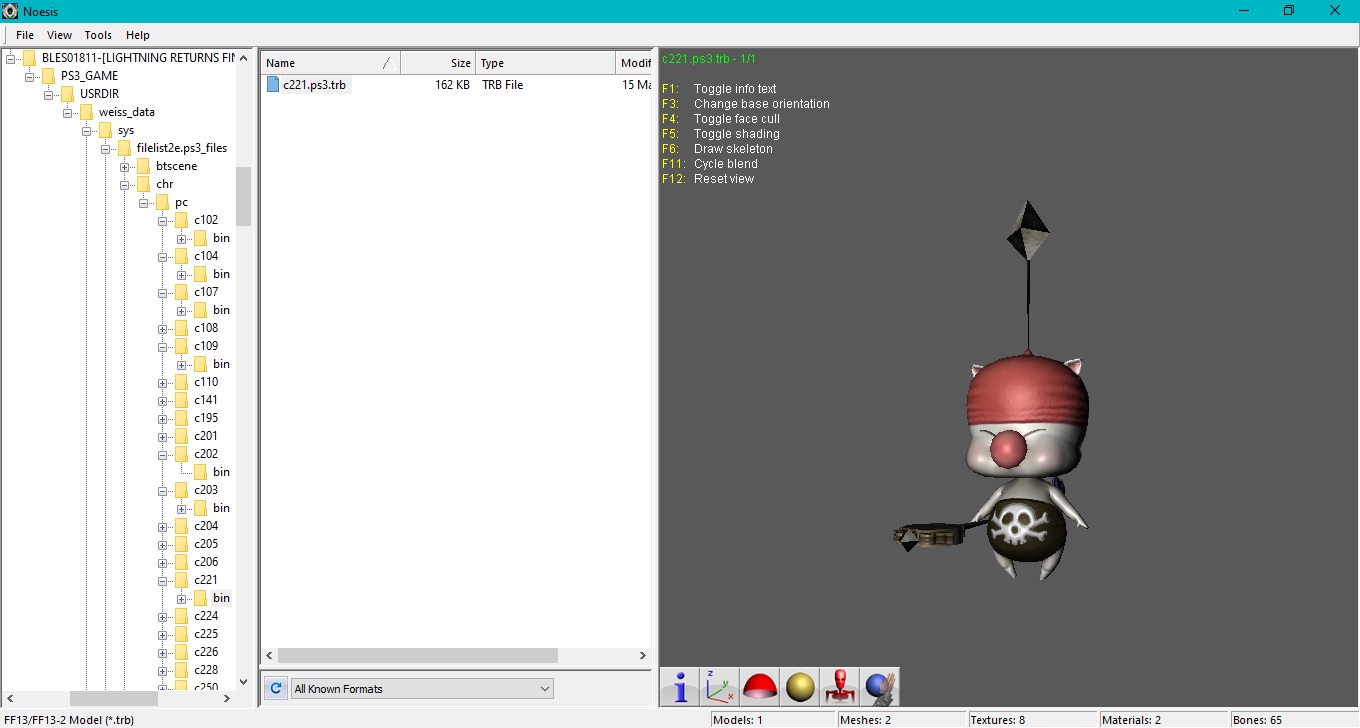Sort files by the Type column header
1360x728 pixels.
[545, 63]
